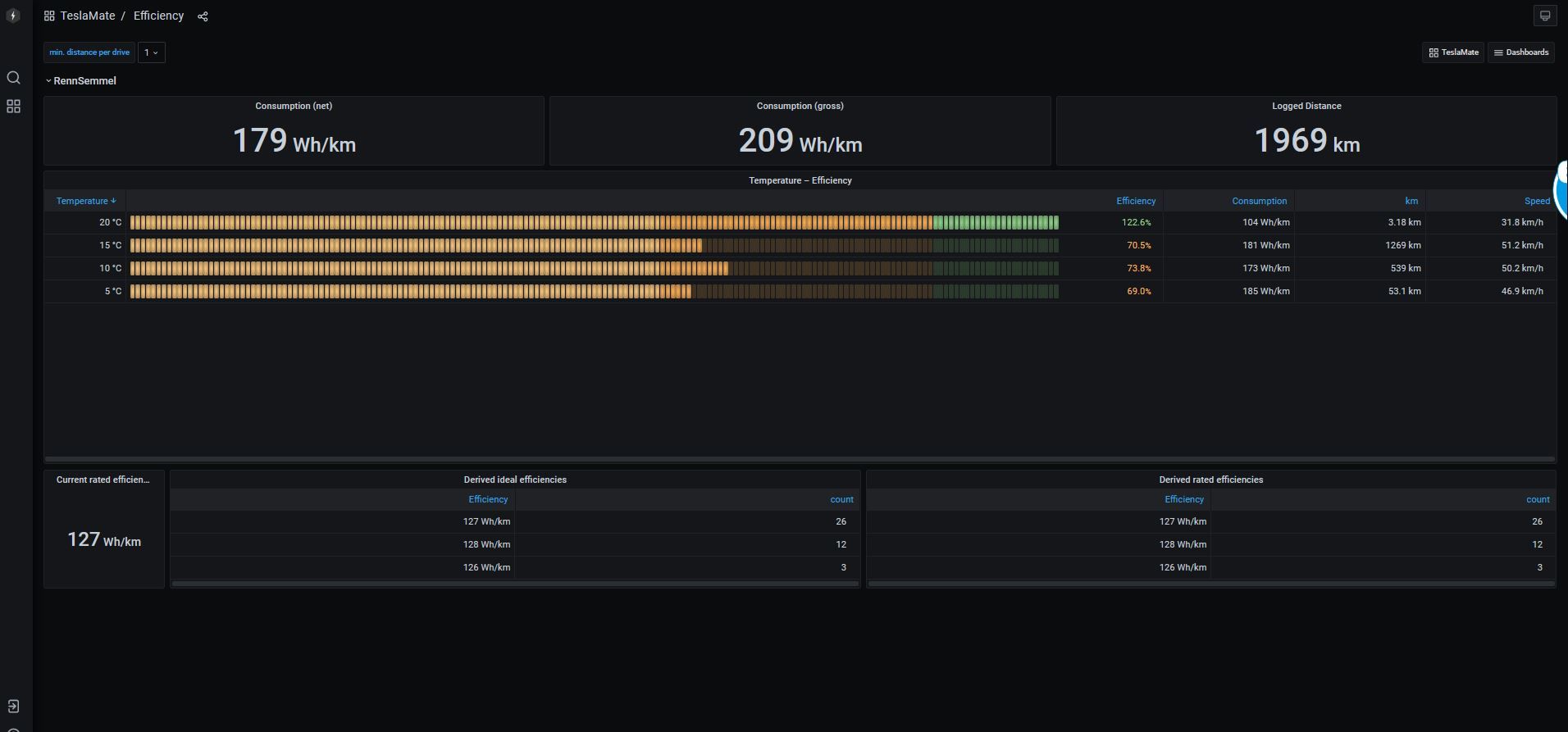Sort Derived rated efficiencies by count

pyautogui.click(x=1538, y=499)
